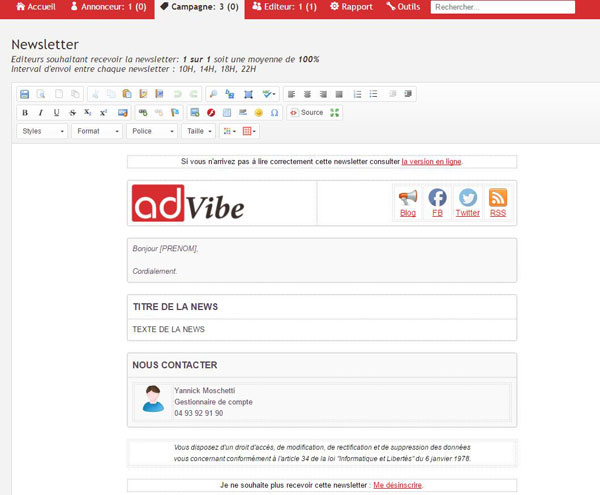The image size is (600, 495).
Task: Open the Outils menu
Action: 402,7
